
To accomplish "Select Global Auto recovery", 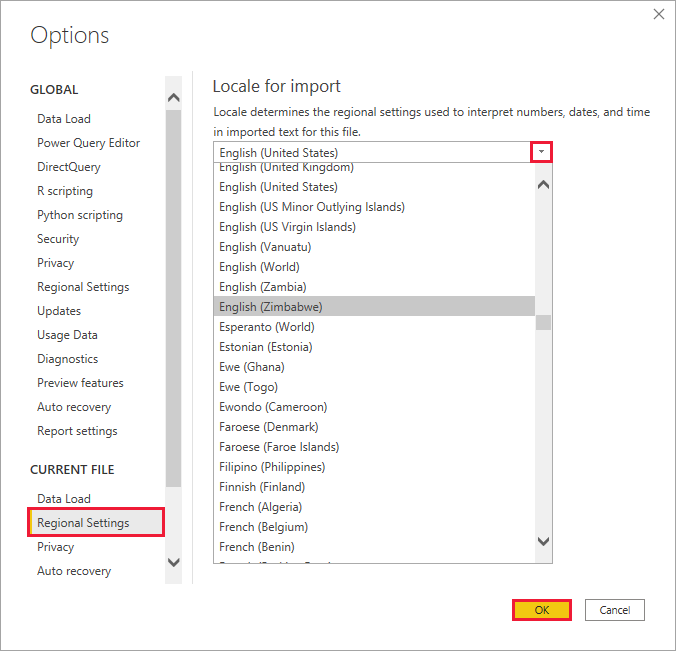I will pos(74,407).
